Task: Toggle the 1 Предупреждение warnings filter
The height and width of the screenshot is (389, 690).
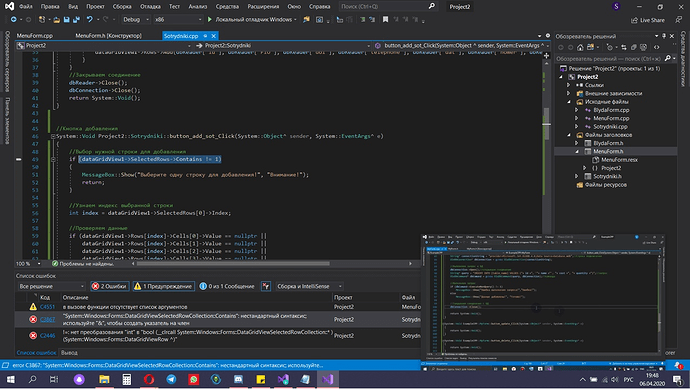Action: coord(164,286)
